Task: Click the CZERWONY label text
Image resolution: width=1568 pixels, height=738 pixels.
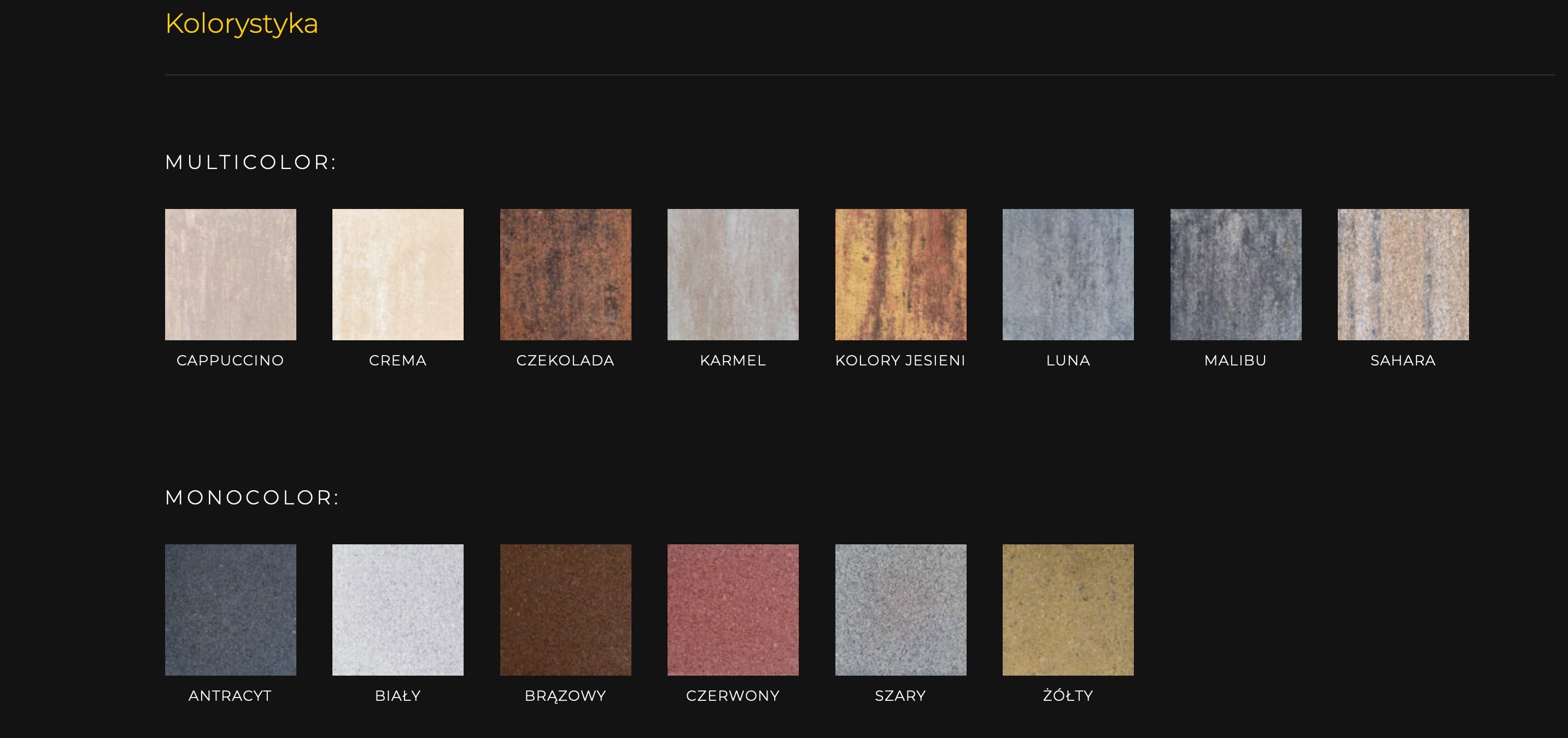Action: (733, 696)
